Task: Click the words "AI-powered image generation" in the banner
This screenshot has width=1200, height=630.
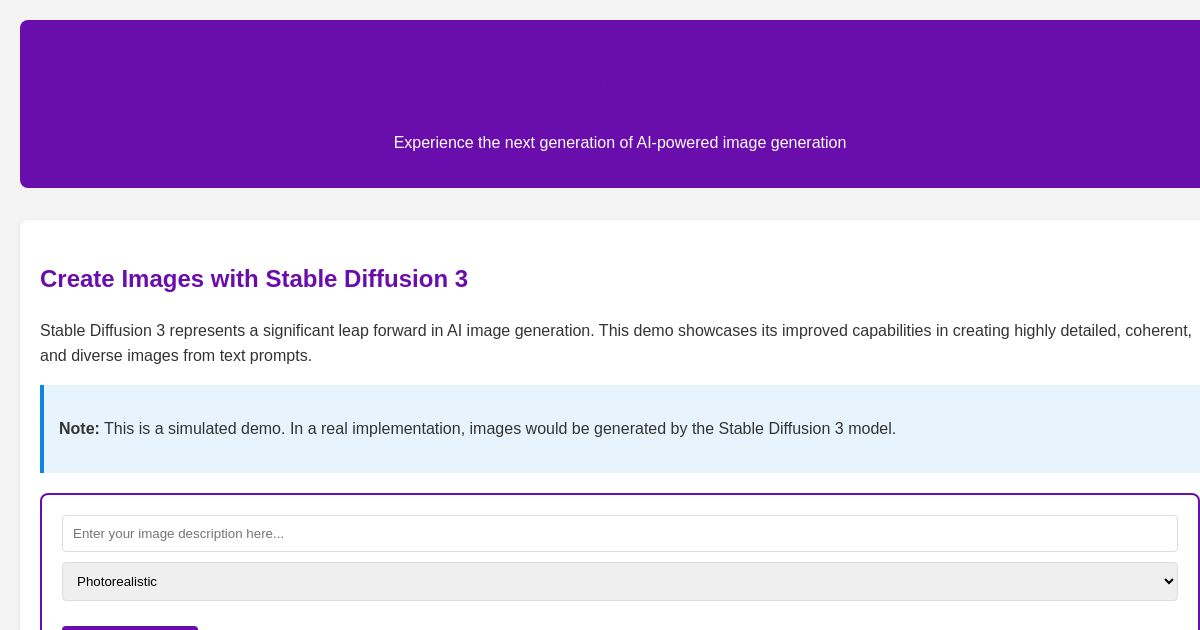Action: (x=741, y=143)
